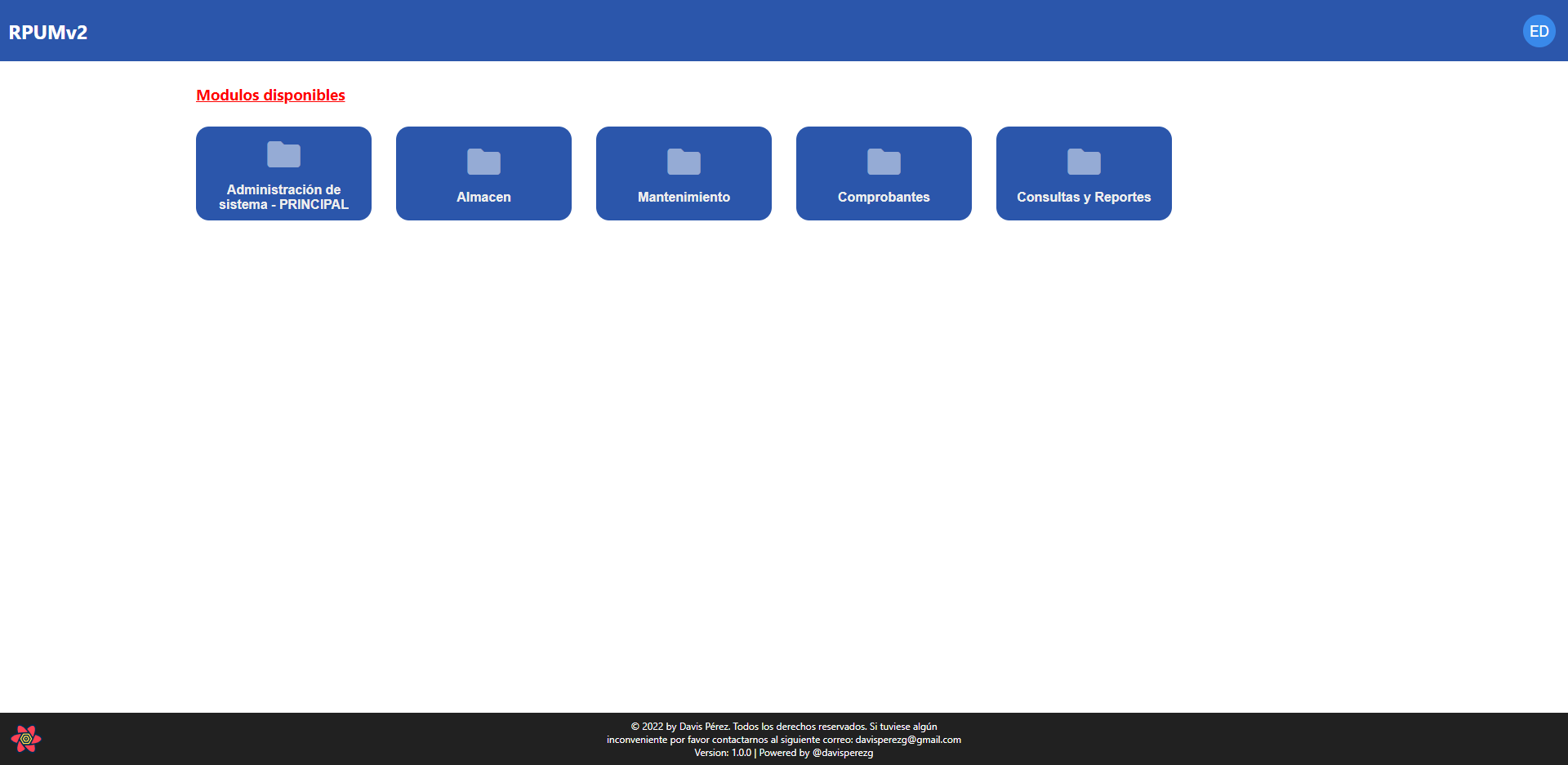The height and width of the screenshot is (765, 1568).
Task: Click the folder icon on Administración de sistema
Action: [283, 154]
